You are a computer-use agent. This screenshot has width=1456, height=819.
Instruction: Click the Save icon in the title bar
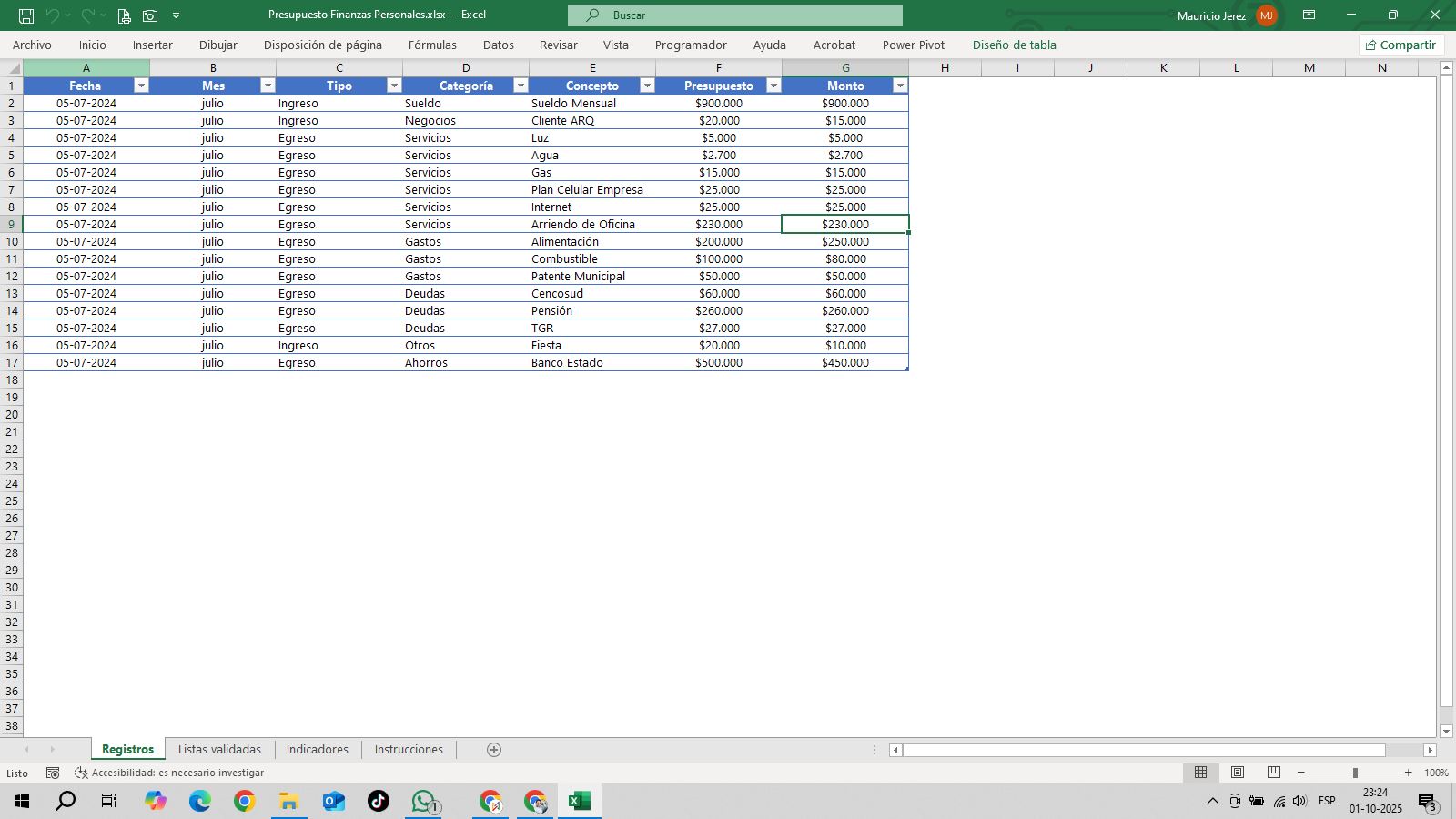[26, 15]
